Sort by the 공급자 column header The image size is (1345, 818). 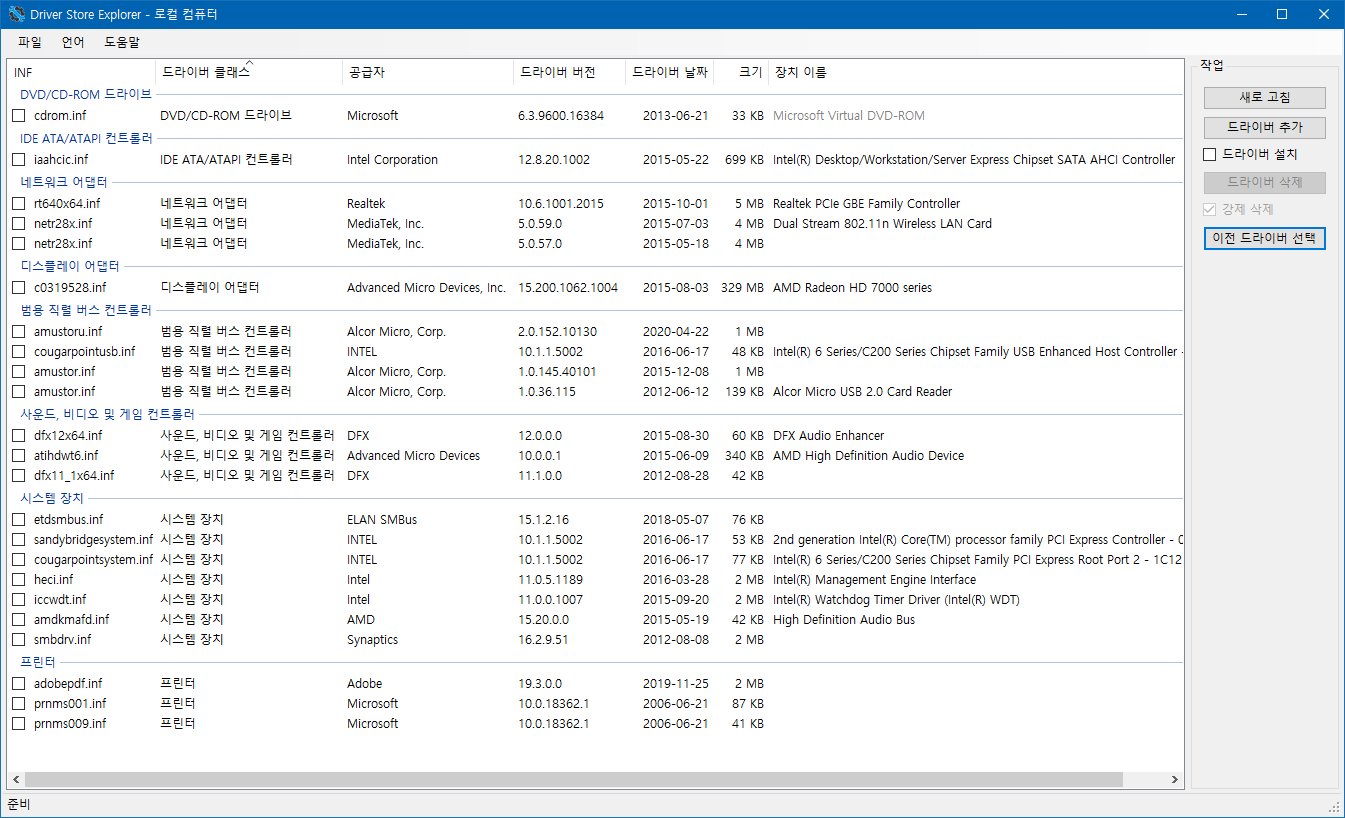pos(428,72)
